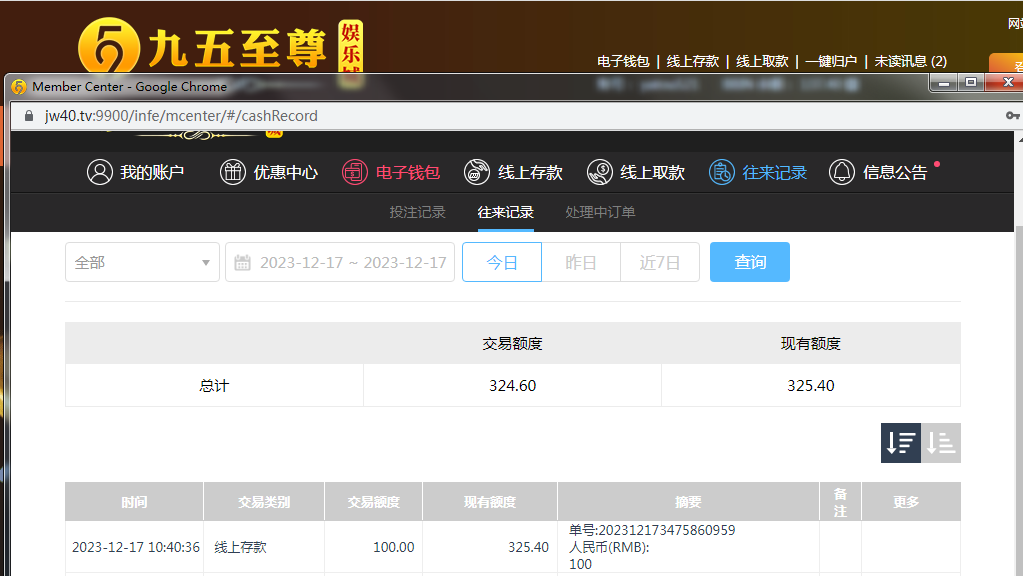Image resolution: width=1023 pixels, height=576 pixels.
Task: Open the 信息公告 bell icon
Action: 842,172
